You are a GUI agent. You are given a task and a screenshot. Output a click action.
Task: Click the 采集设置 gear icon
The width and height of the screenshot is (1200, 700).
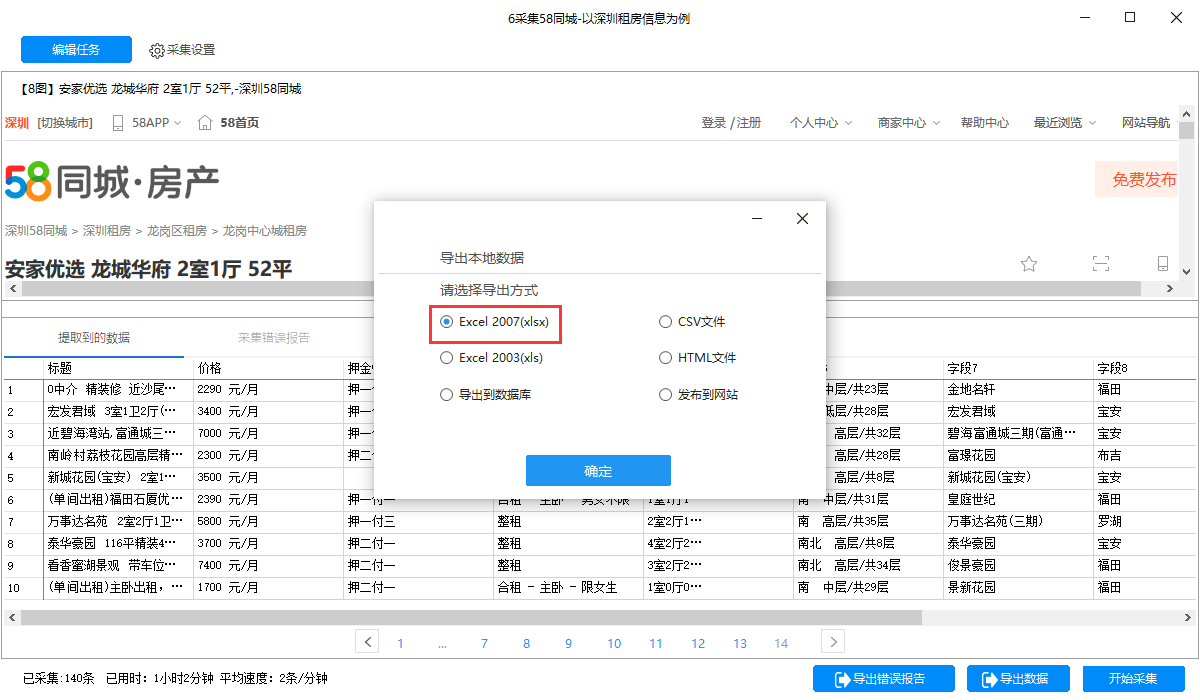[x=156, y=50]
